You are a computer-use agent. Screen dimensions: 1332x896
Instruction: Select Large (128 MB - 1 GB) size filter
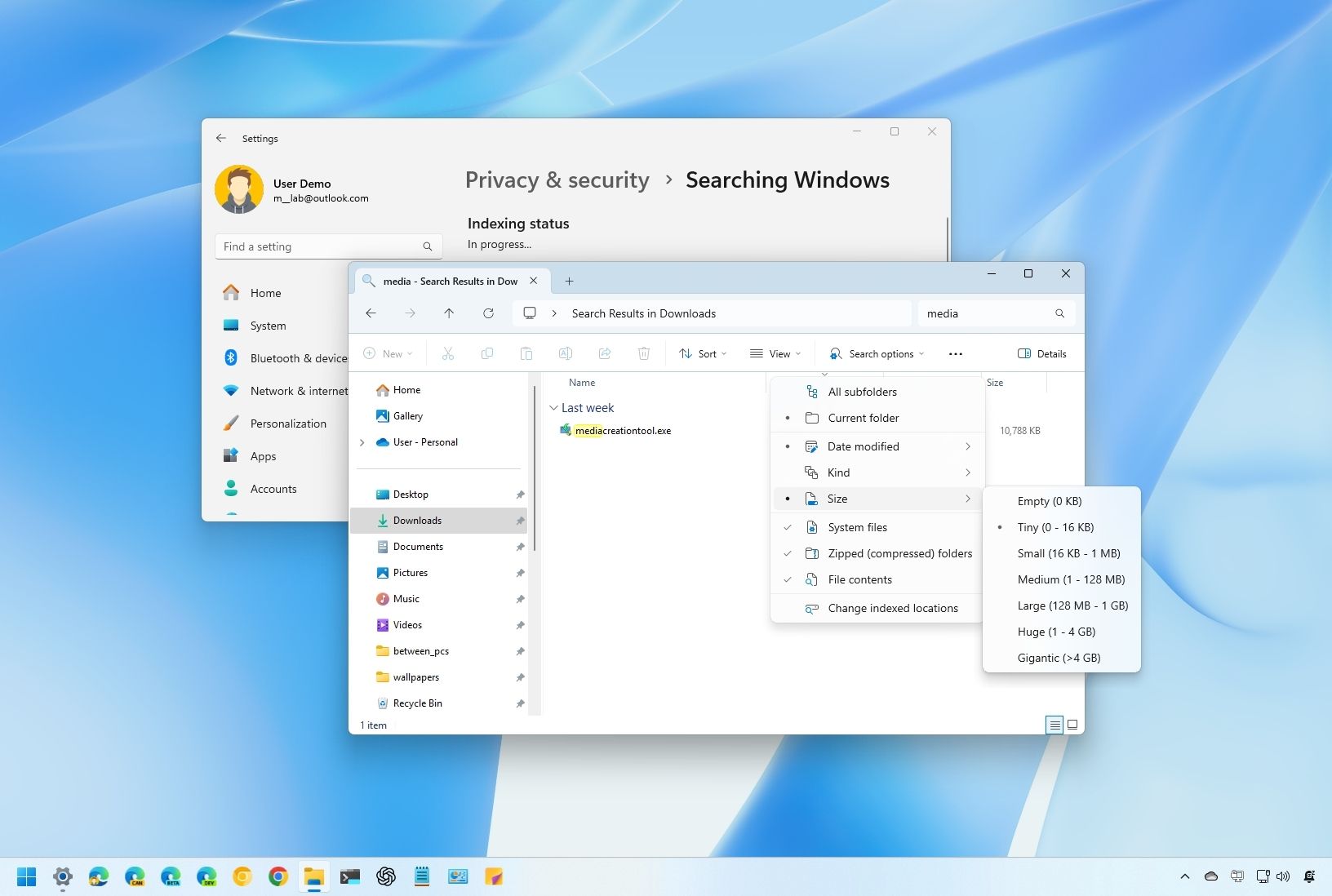[1073, 605]
